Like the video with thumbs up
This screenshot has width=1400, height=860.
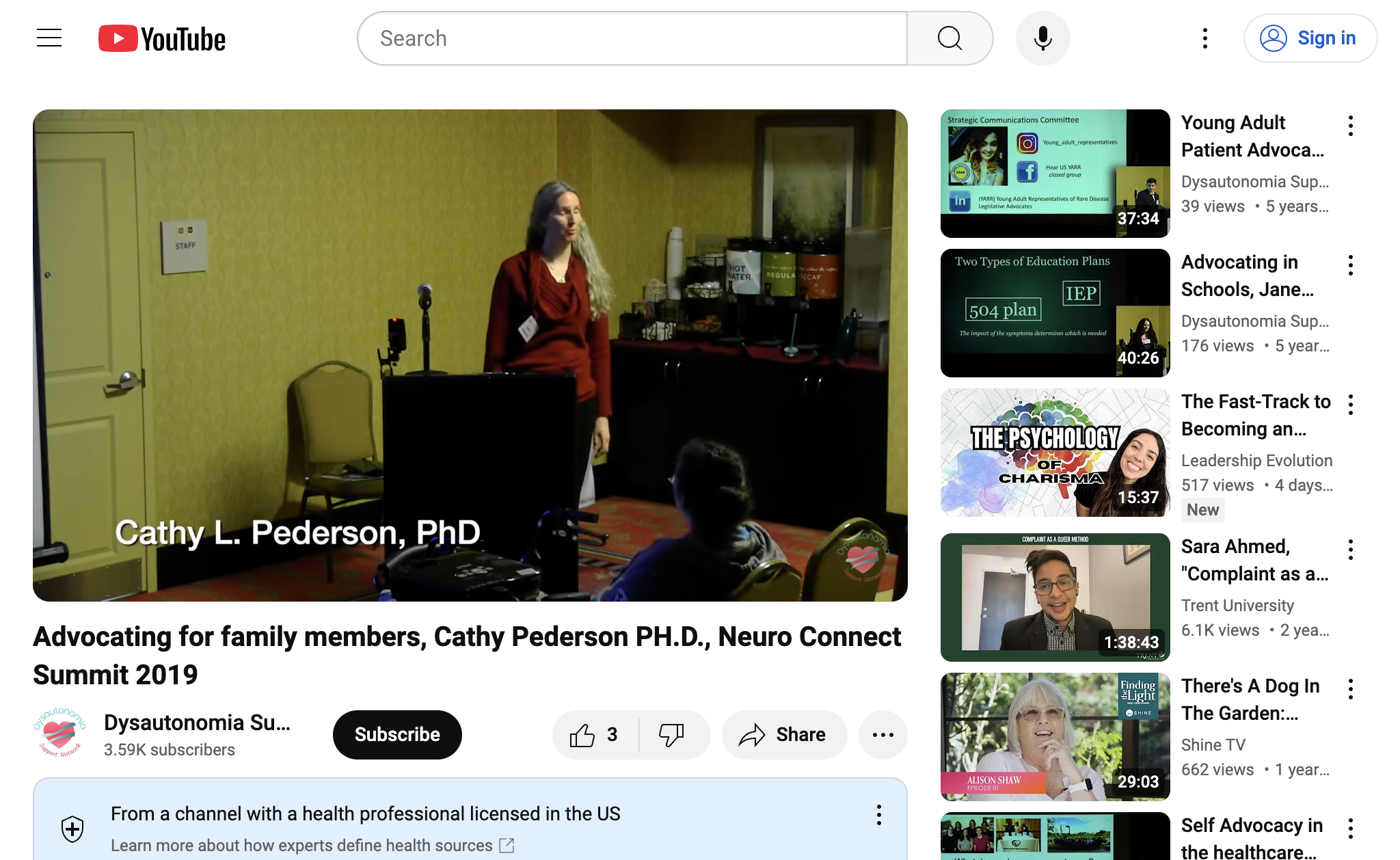click(x=594, y=735)
